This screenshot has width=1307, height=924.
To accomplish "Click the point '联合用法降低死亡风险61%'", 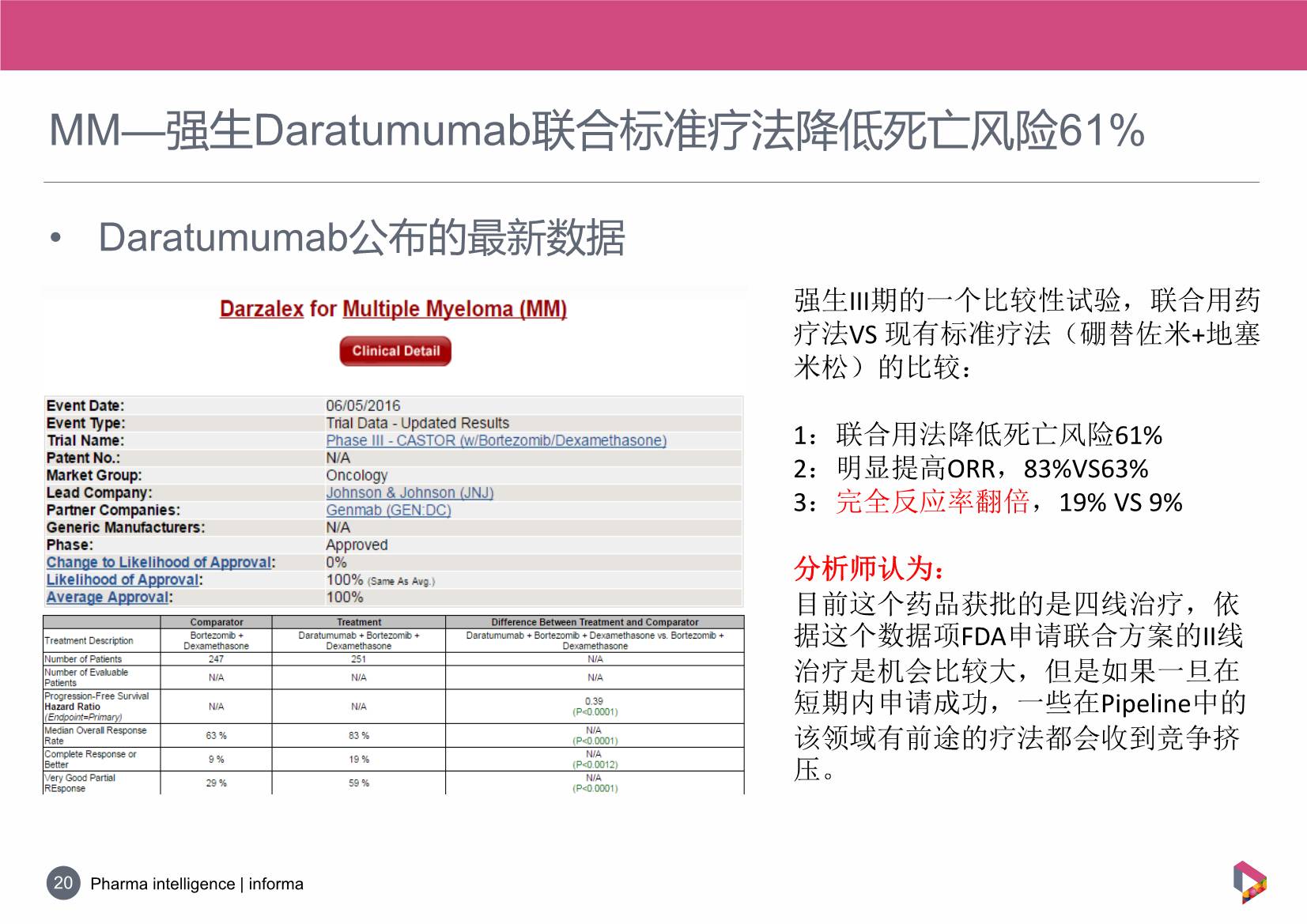I will pos(999,435).
